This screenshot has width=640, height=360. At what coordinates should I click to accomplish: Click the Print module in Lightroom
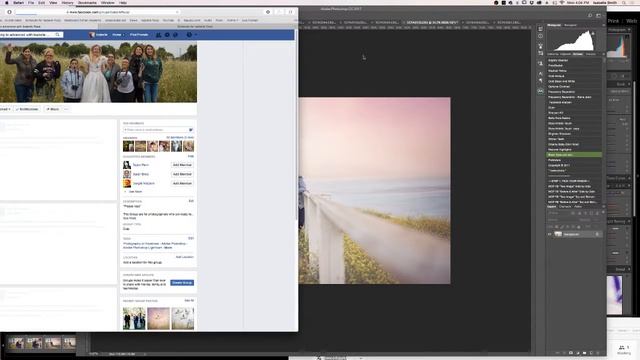point(613,21)
